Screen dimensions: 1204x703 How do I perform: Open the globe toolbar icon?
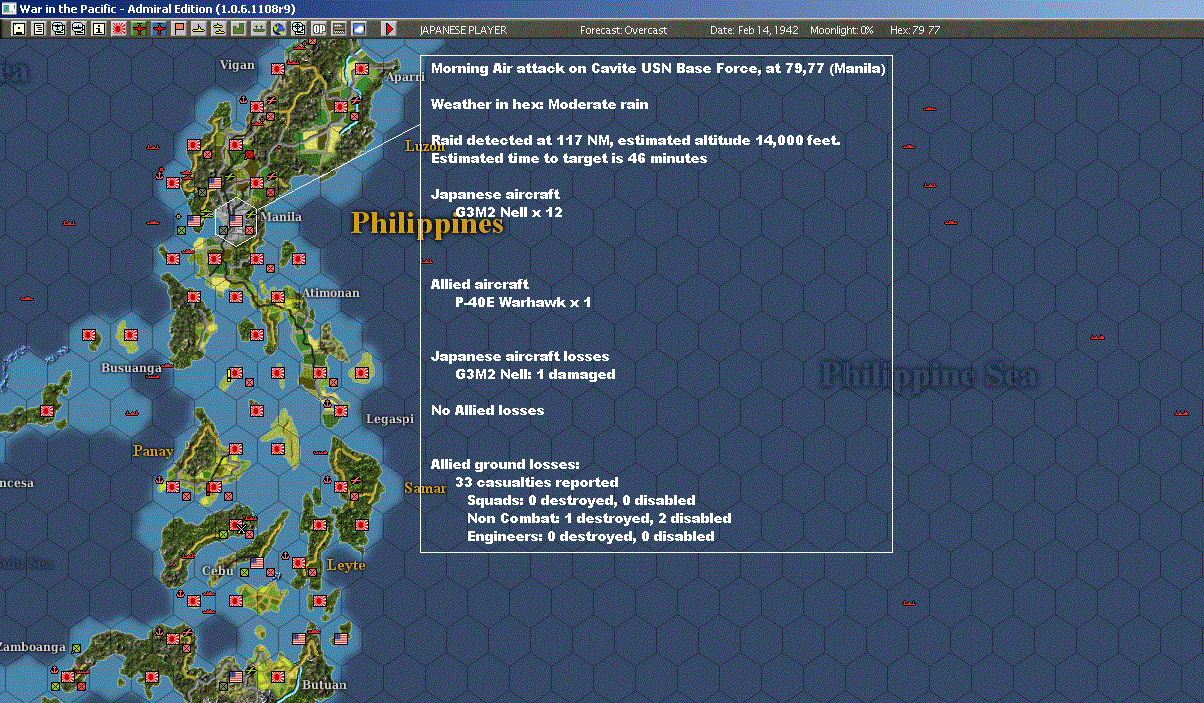[x=278, y=29]
